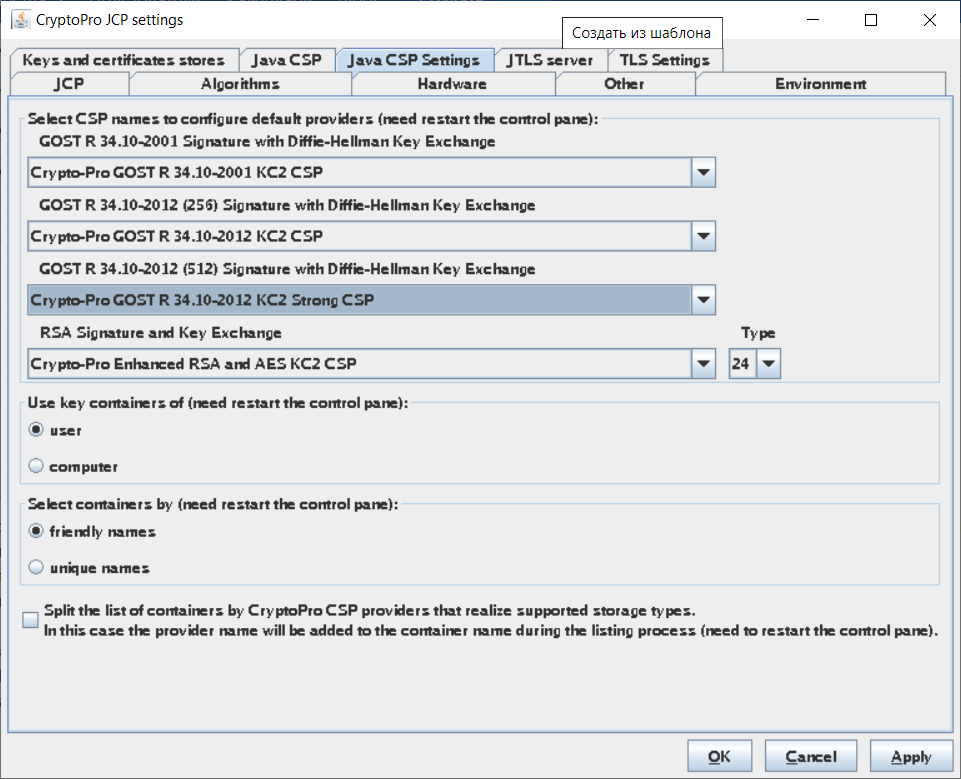Open the Hardware tab

[x=453, y=84]
